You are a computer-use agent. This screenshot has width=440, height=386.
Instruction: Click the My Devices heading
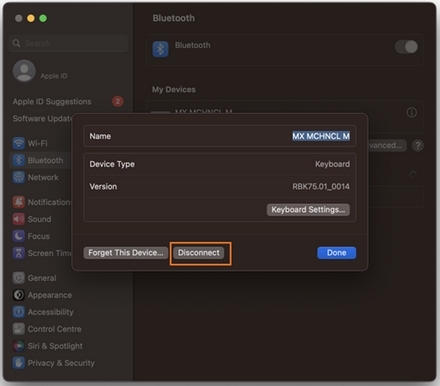pyautogui.click(x=174, y=89)
